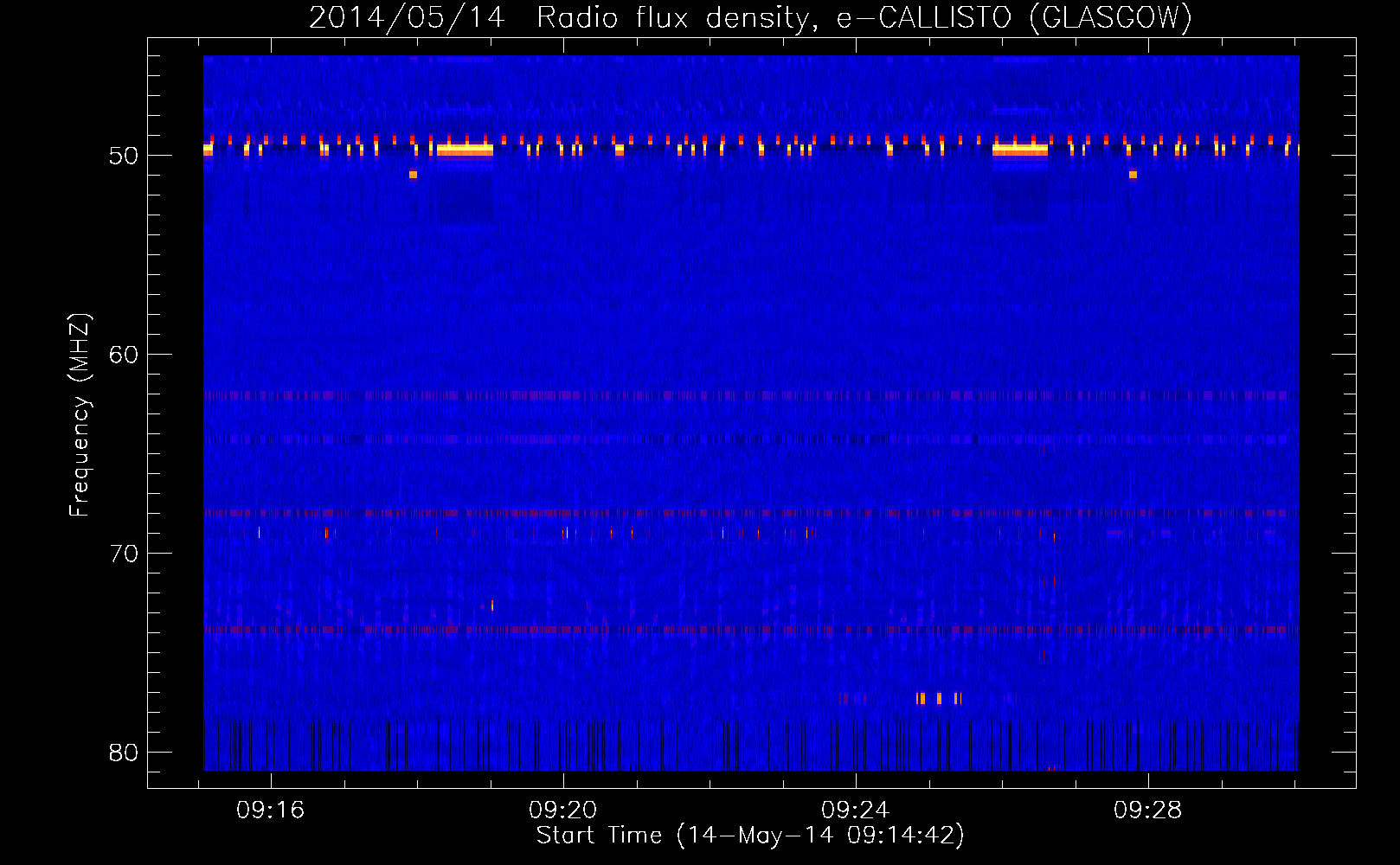Viewport: 1400px width, 865px height.
Task: Click the 'Start Time (14-May-14 09:14:42)' label
Action: tap(750, 836)
